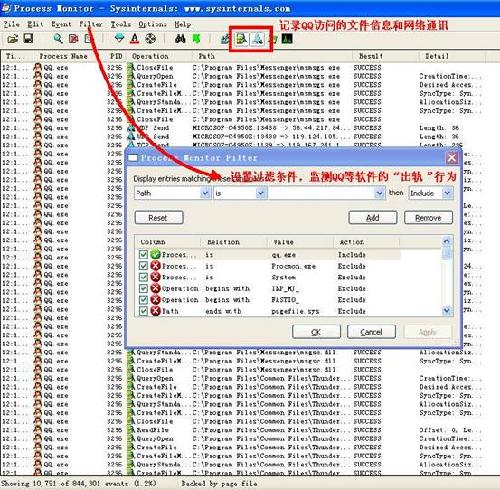Screen dimensions: 500x490
Task: Click the Open file toolbar icon
Action: click(x=13, y=39)
